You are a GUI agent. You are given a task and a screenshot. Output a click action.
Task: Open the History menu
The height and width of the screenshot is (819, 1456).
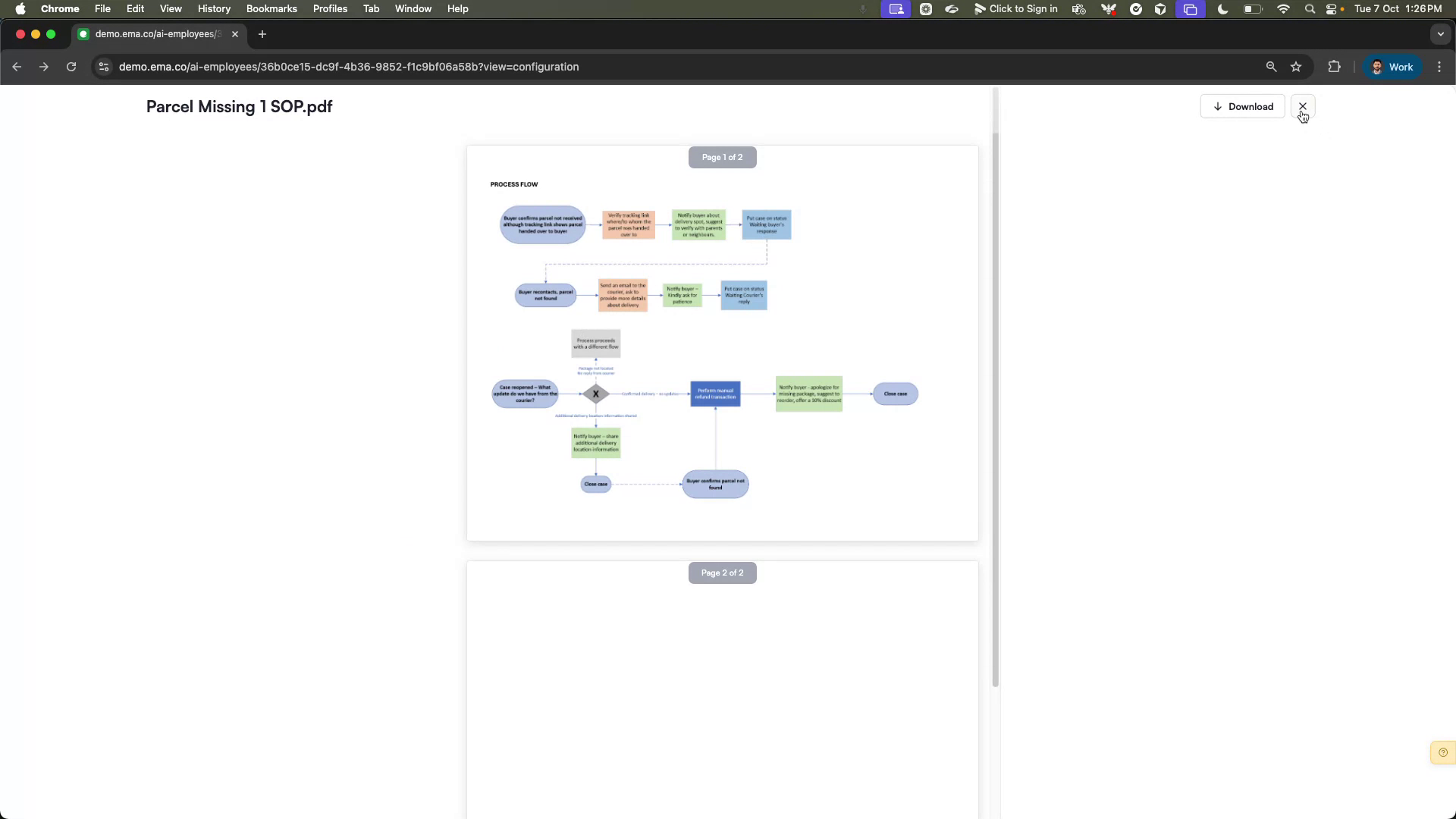click(214, 9)
